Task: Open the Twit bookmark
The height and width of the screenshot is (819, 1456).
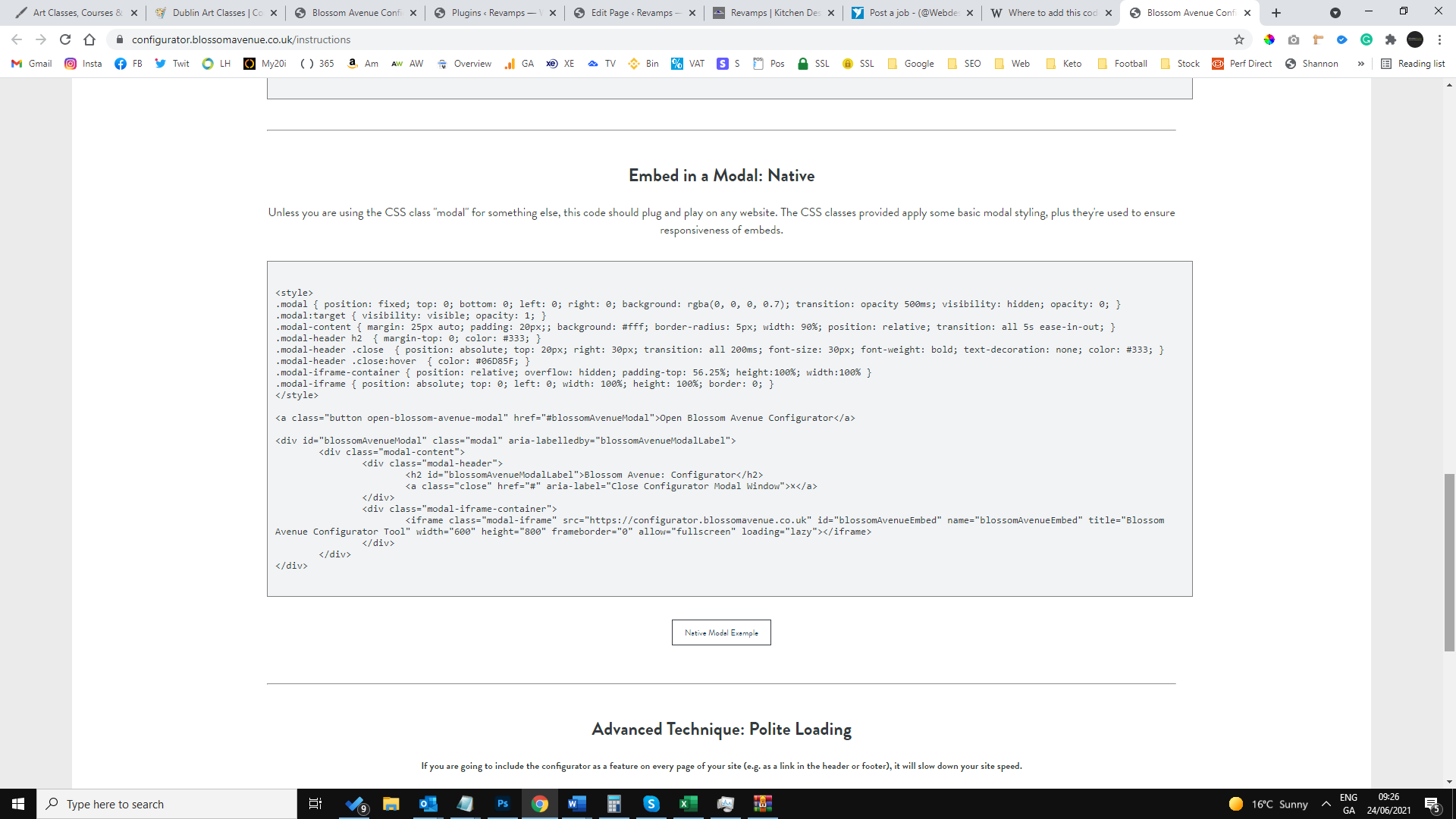Action: coord(172,64)
